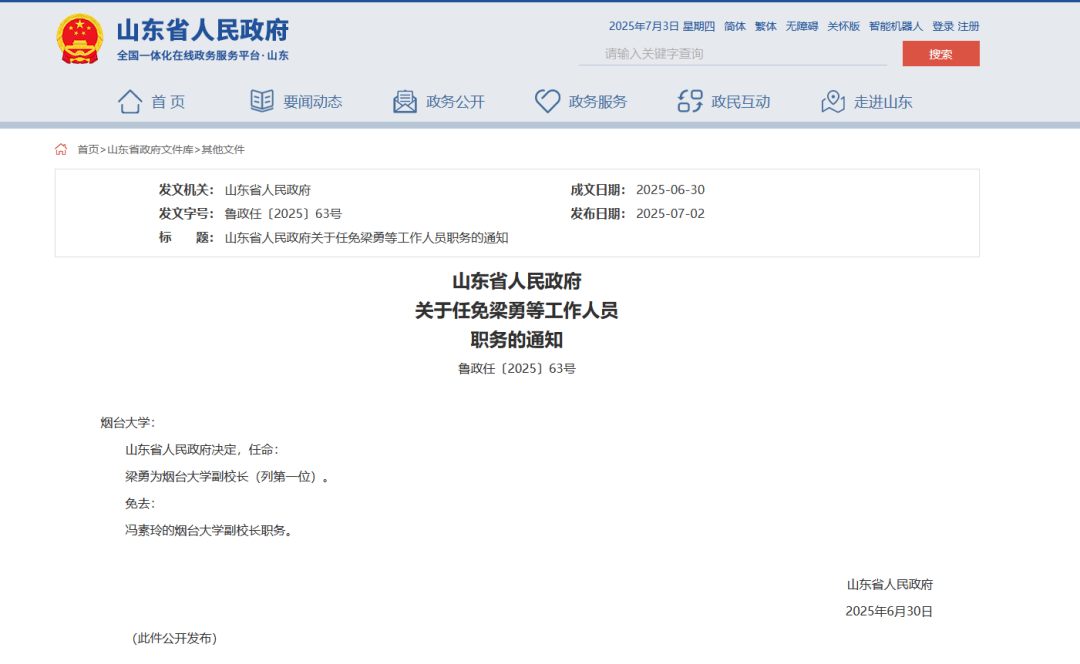
Task: Click the 发文机关 value 山东省人民政府
Action: 268,189
